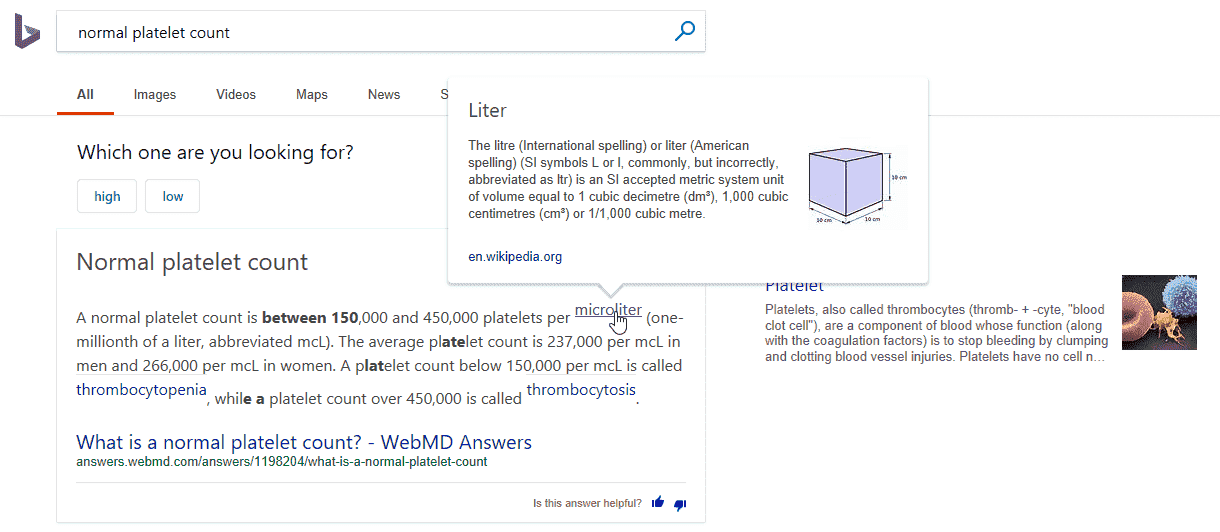Open the 'thrombocytosis' link

point(581,389)
